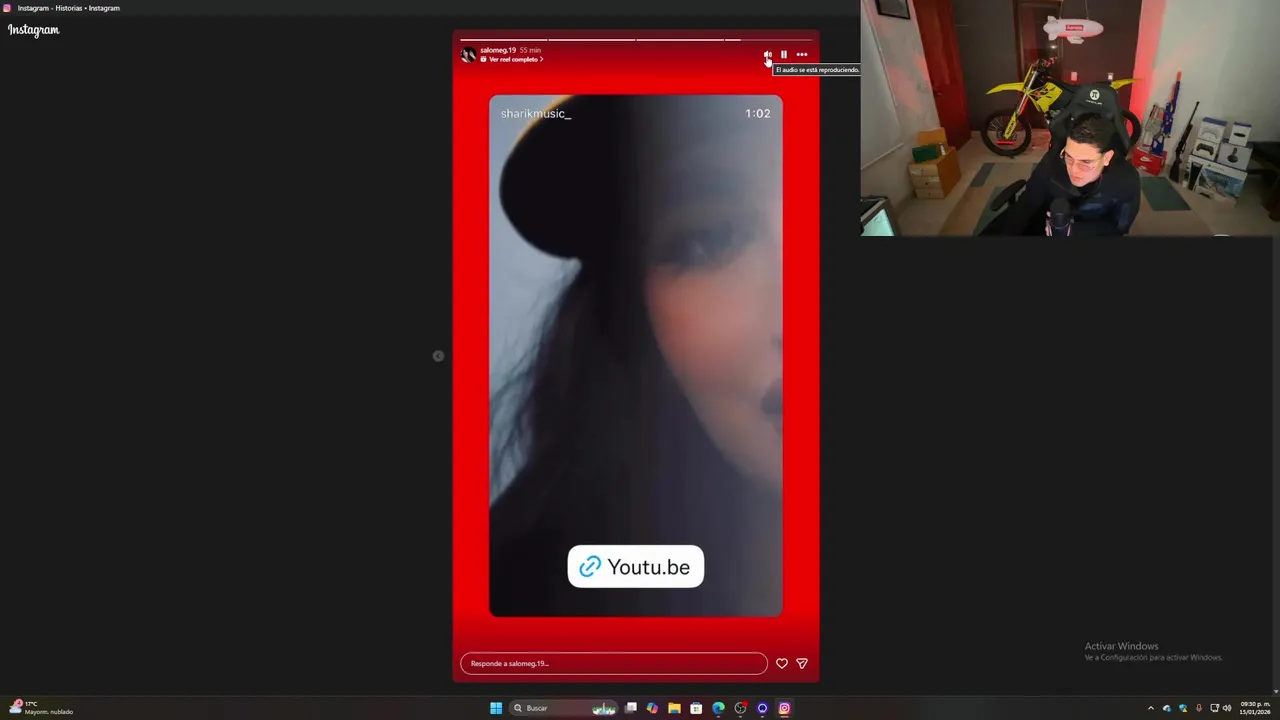The width and height of the screenshot is (1280, 720).
Task: Open "Ver reel completo" link
Action: [x=512, y=60]
